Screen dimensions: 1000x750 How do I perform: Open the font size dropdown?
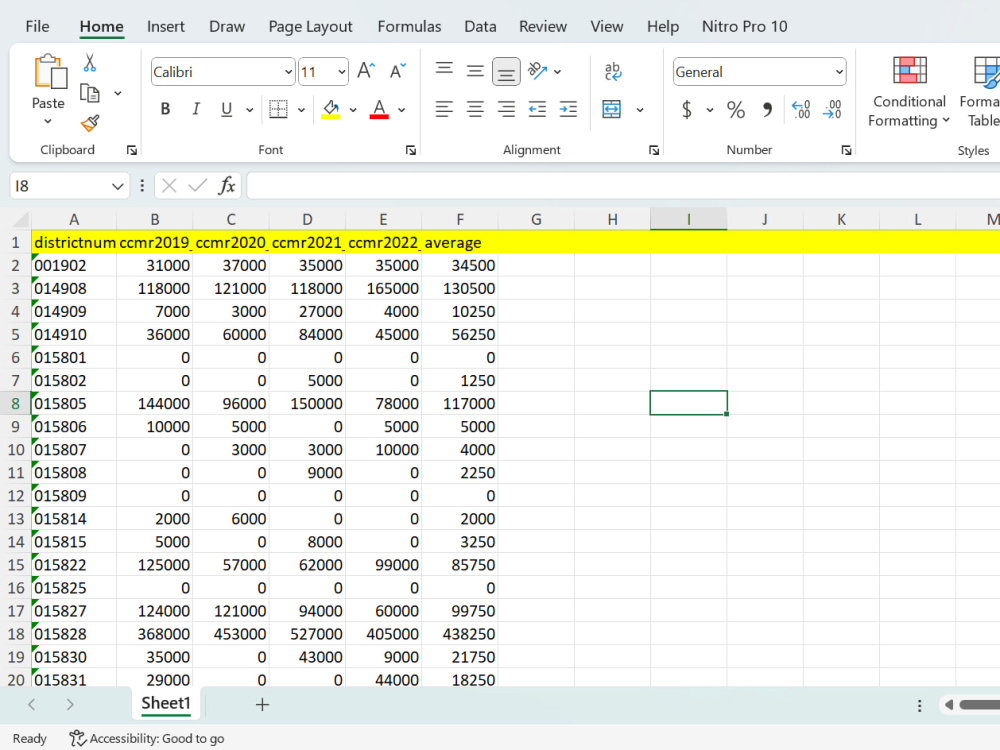click(342, 71)
